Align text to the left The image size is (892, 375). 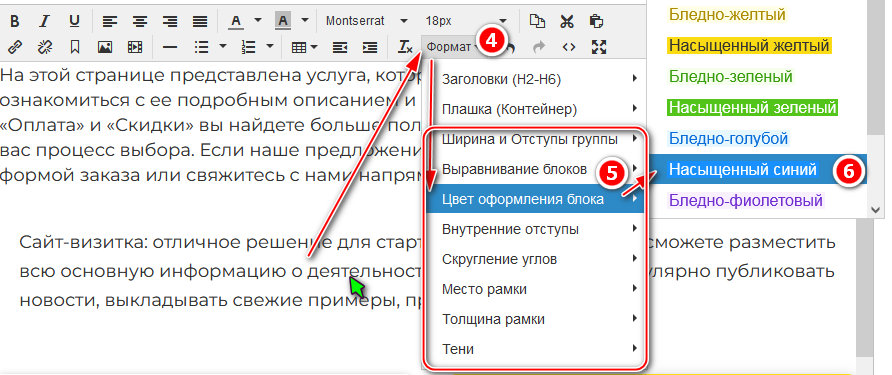point(110,22)
